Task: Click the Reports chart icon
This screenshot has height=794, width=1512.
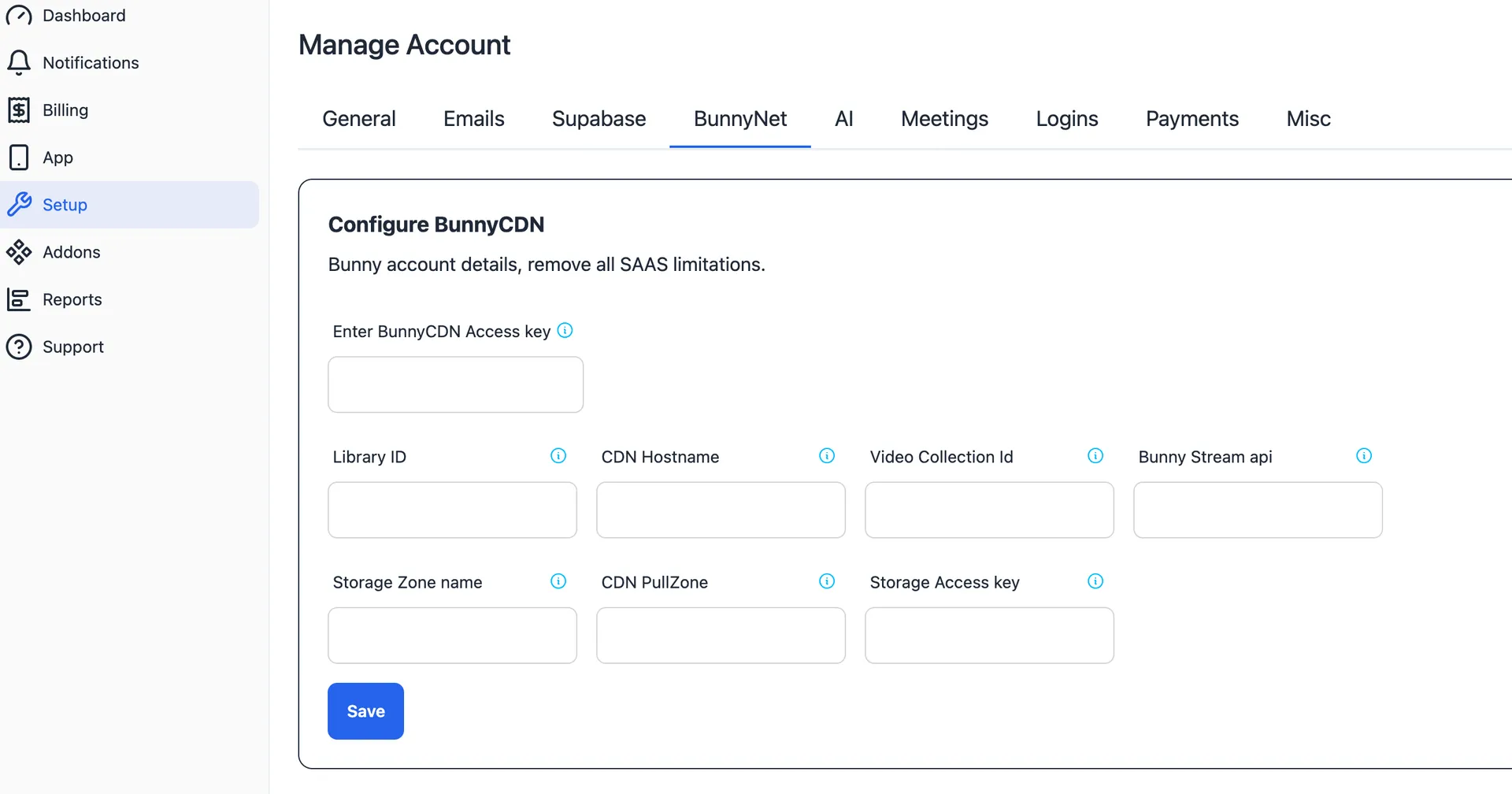Action: [x=19, y=299]
